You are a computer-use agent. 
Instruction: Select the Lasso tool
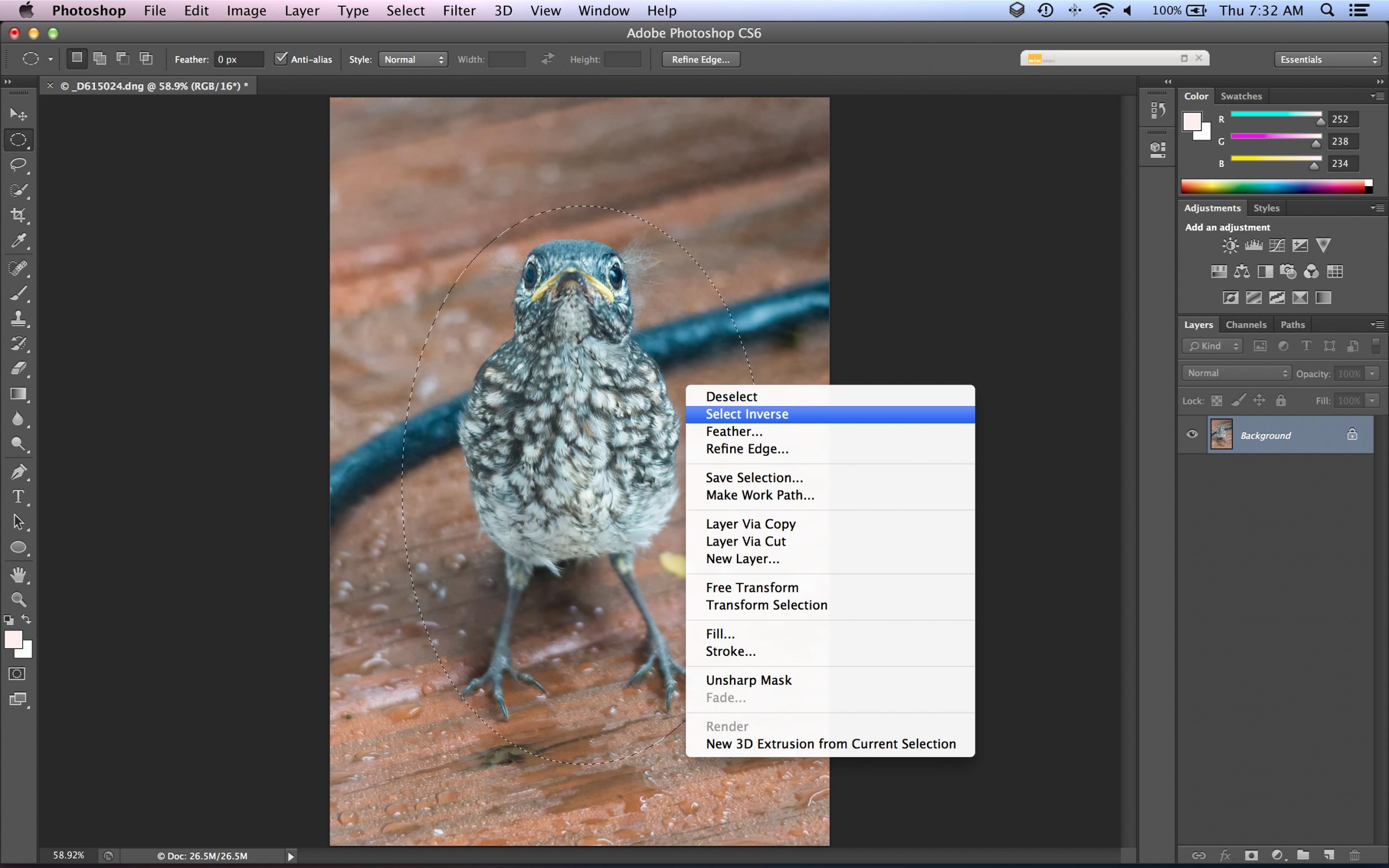point(18,165)
